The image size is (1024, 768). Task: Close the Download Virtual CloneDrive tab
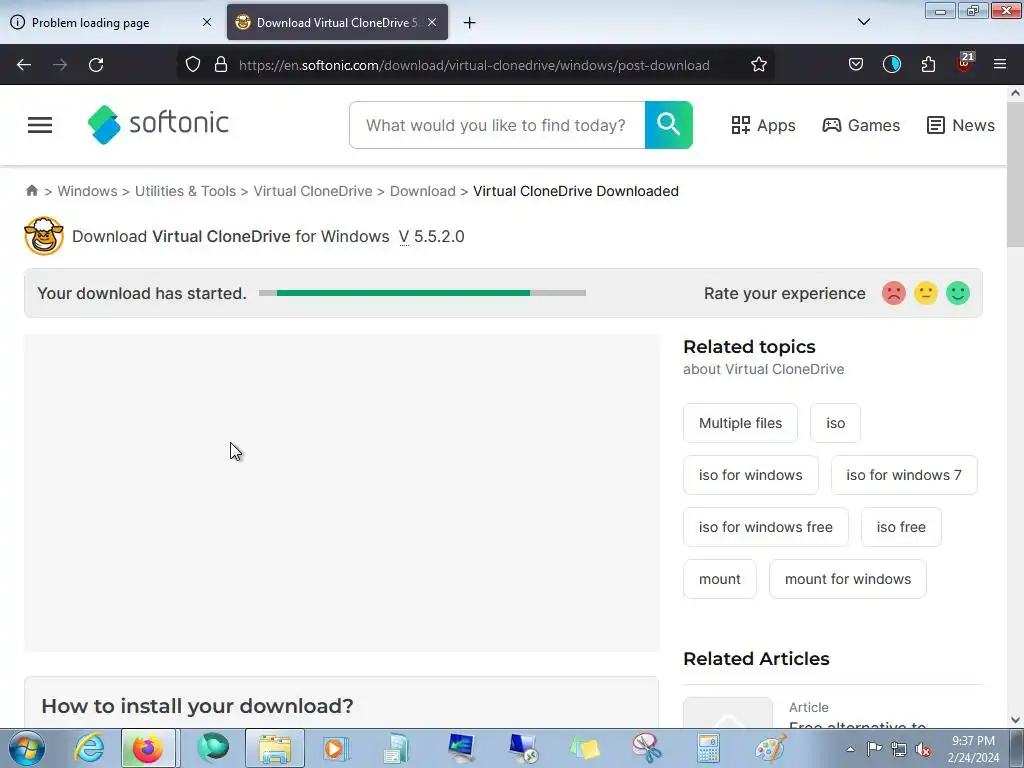point(432,22)
